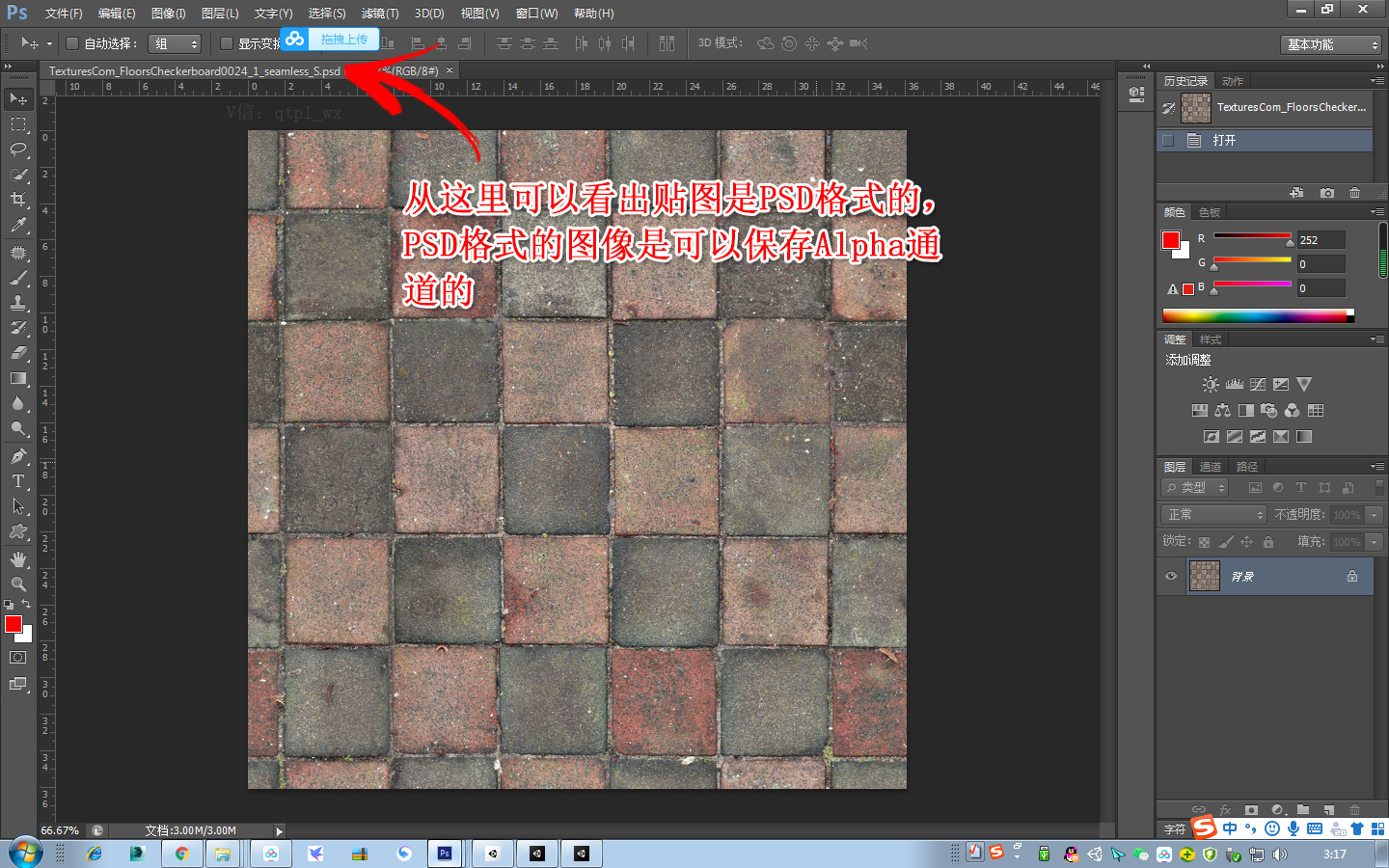This screenshot has width=1389, height=868.
Task: Enable the 显示变换控件 checkbox
Action: pos(227,43)
